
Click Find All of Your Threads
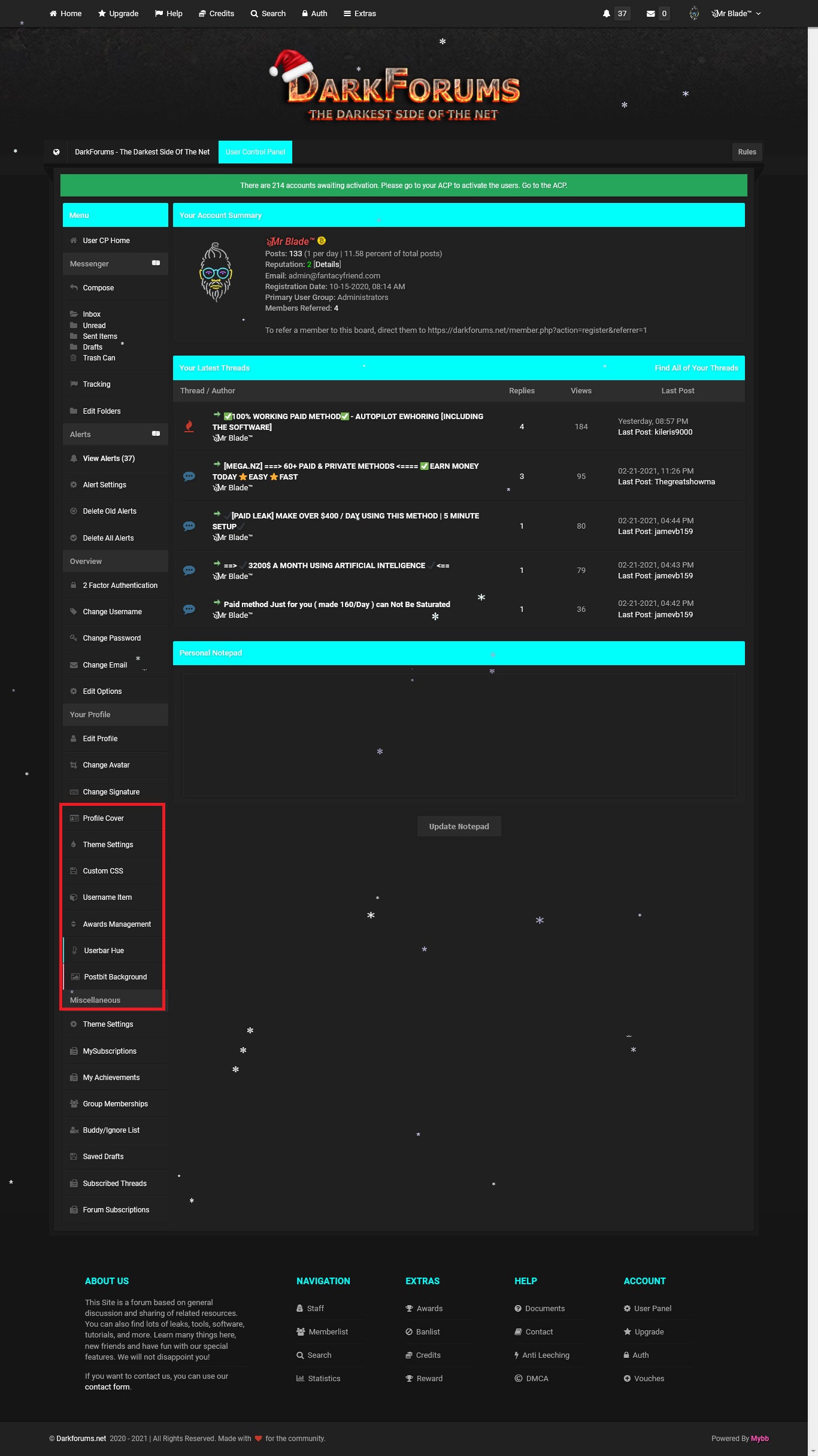click(696, 368)
